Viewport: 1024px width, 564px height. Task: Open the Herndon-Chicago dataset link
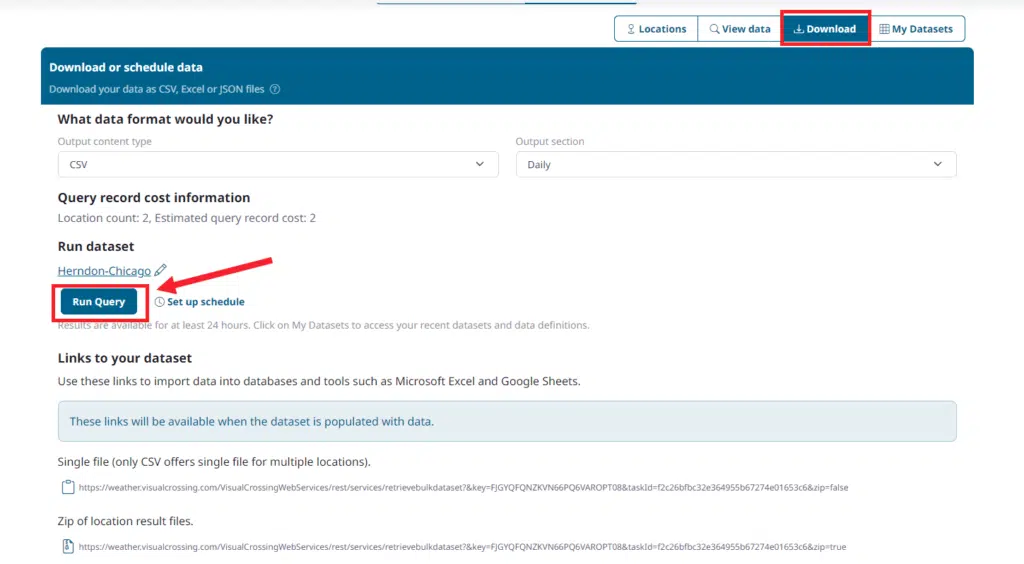104,271
